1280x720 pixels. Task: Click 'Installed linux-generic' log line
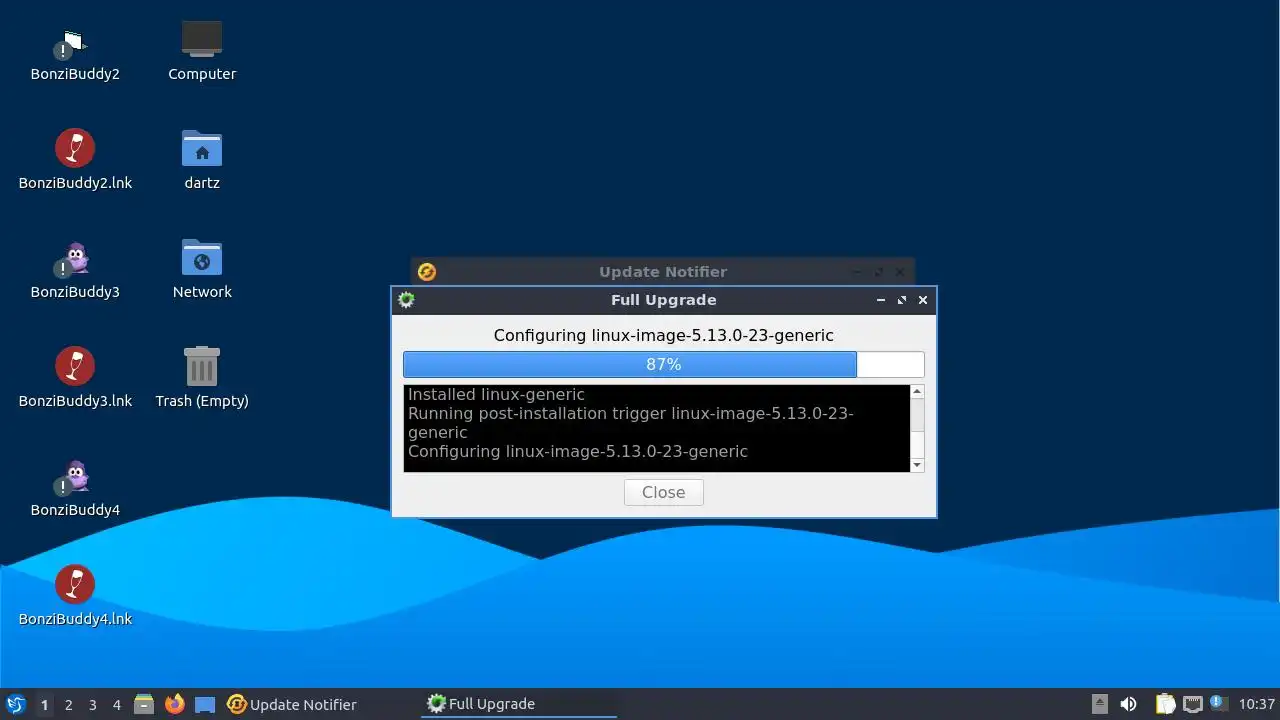[496, 394]
